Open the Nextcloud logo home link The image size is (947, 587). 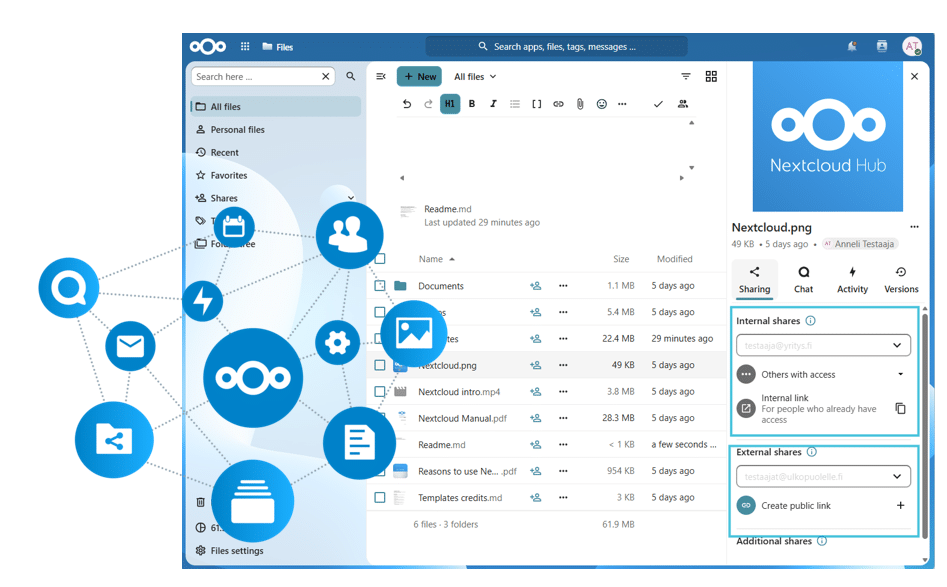click(x=208, y=47)
